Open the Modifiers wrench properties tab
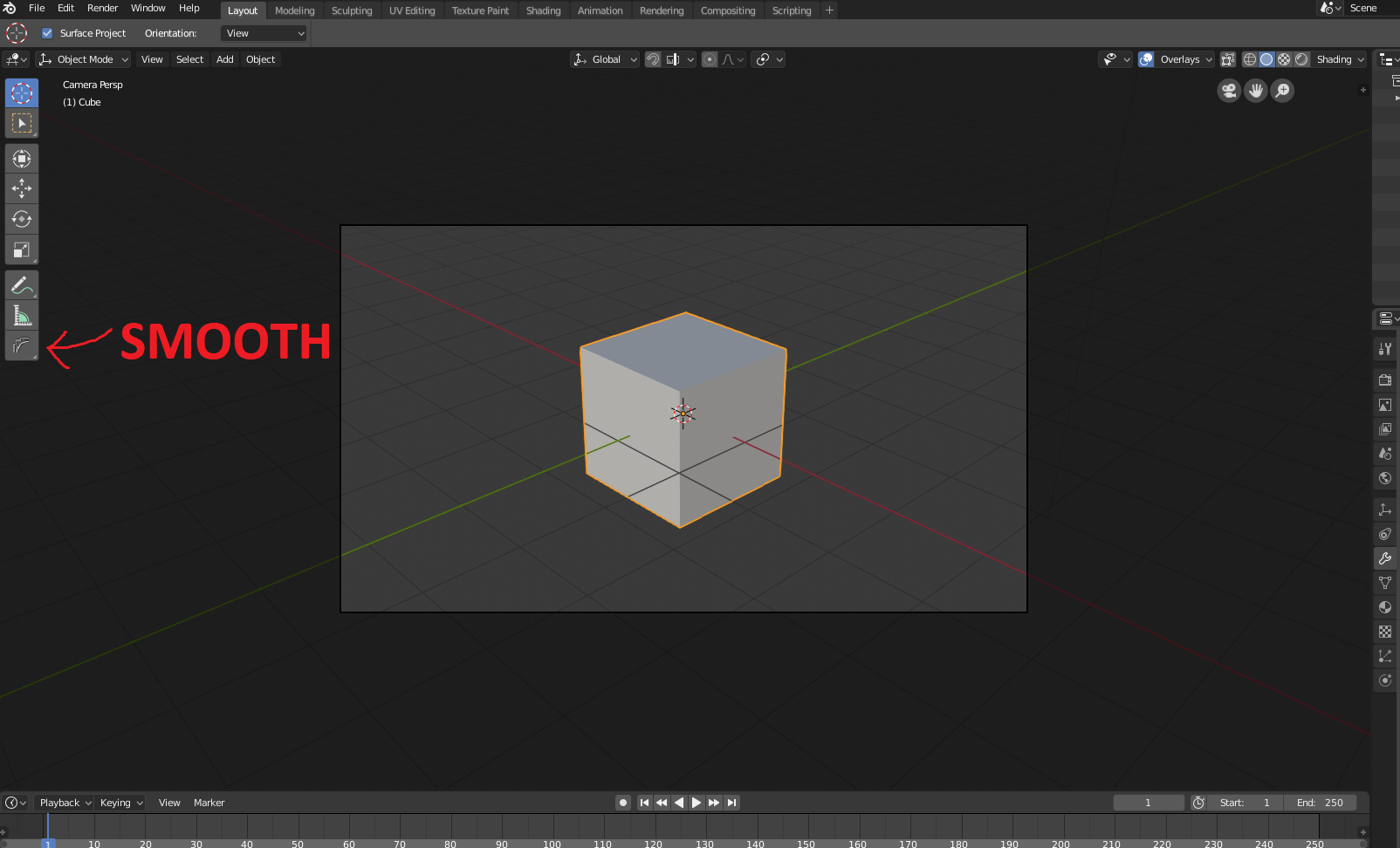The height and width of the screenshot is (848, 1400). [1385, 558]
